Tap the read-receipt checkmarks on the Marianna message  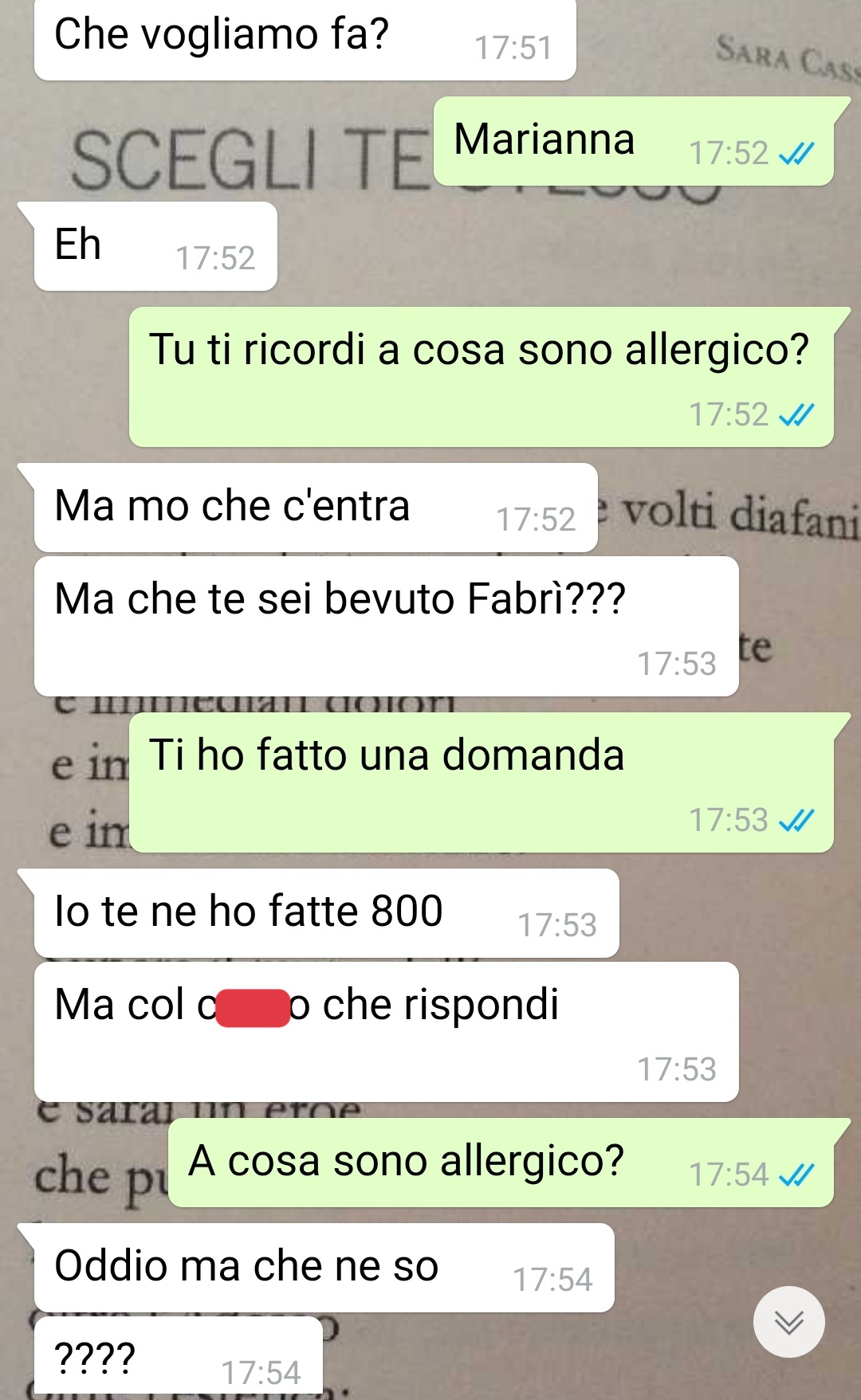click(x=796, y=153)
